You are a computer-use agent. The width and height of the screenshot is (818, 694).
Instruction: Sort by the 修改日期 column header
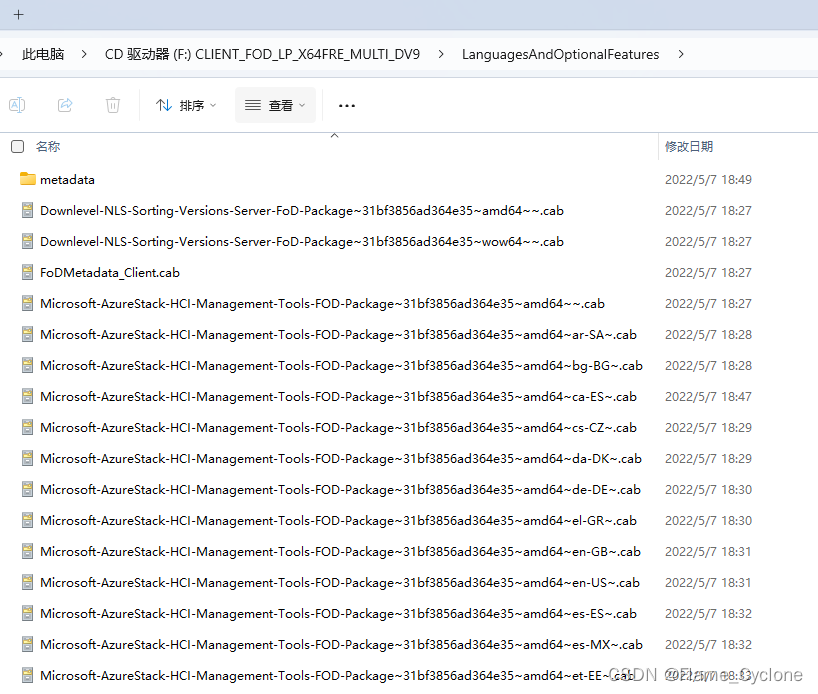(x=689, y=147)
